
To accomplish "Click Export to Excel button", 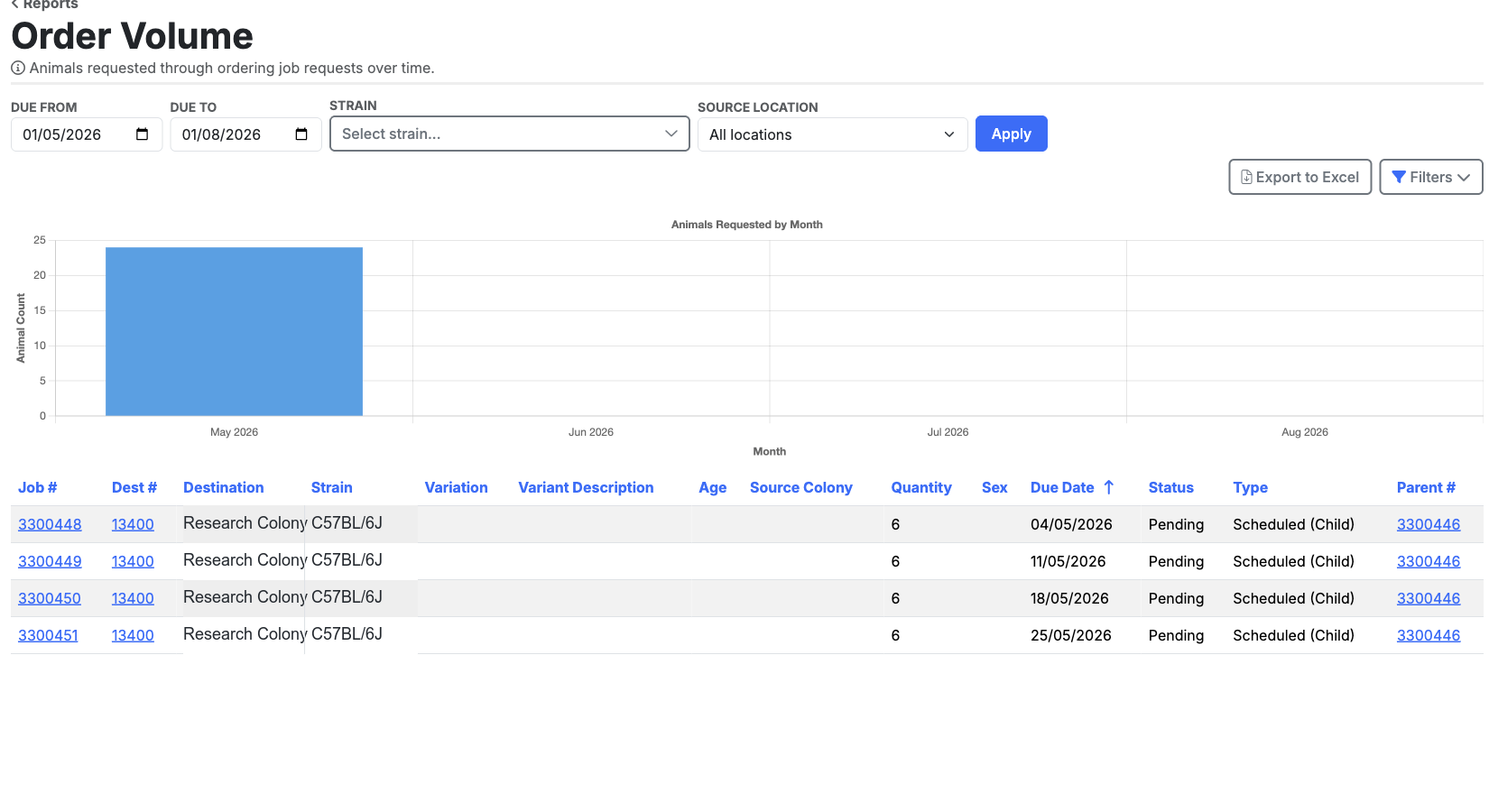I will [x=1300, y=177].
